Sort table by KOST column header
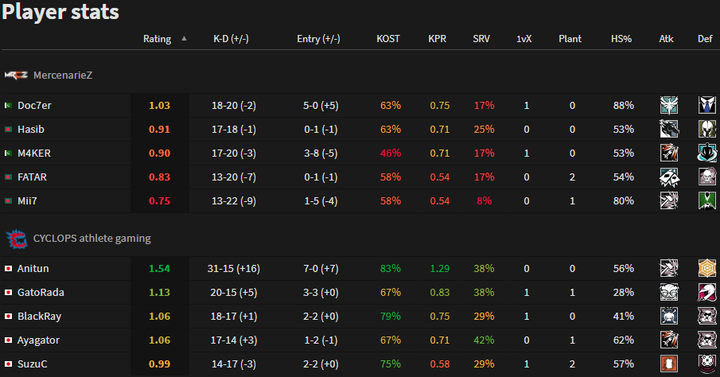This screenshot has width=720, height=377. point(388,39)
